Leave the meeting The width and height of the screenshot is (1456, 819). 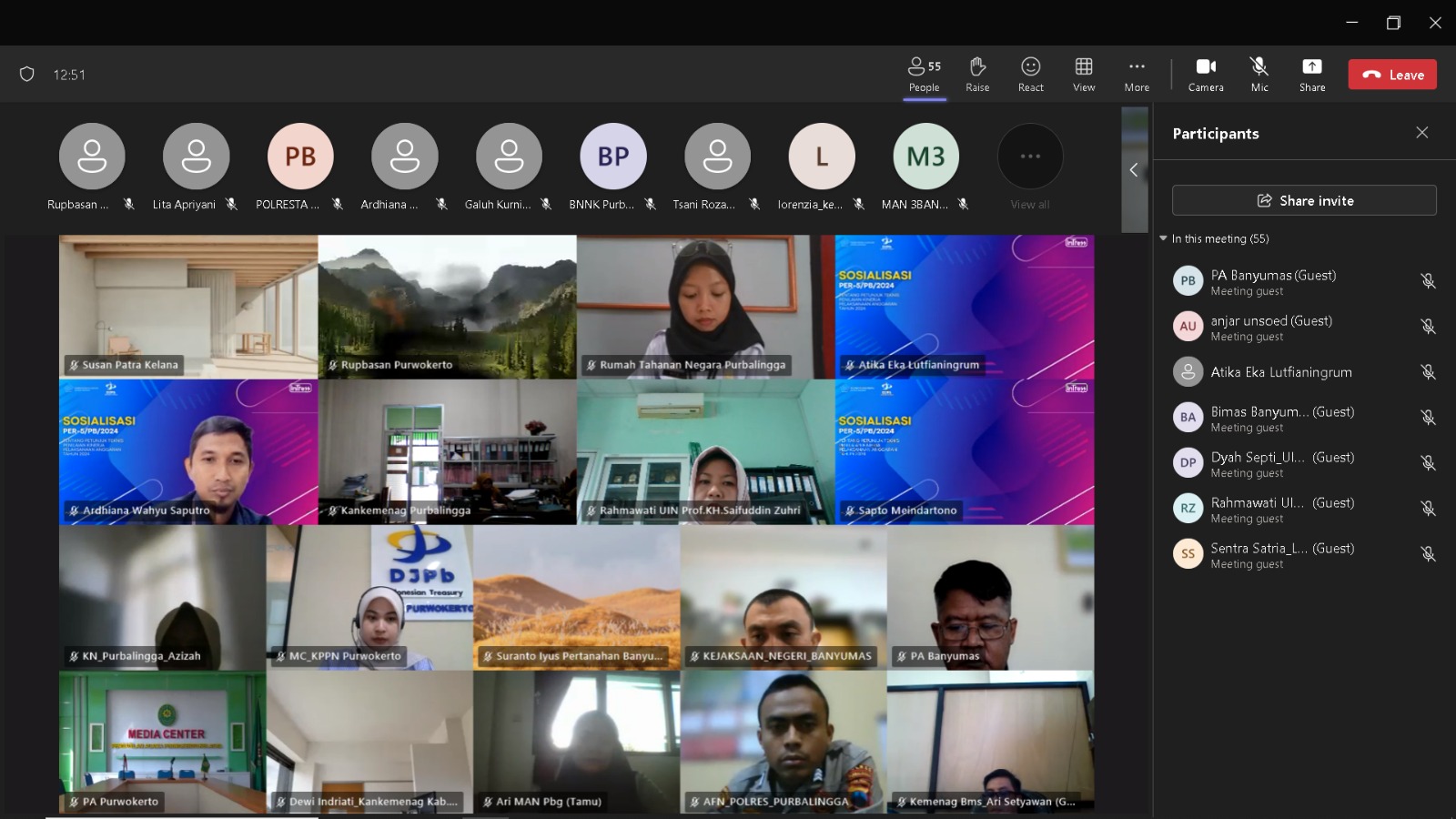tap(1392, 75)
